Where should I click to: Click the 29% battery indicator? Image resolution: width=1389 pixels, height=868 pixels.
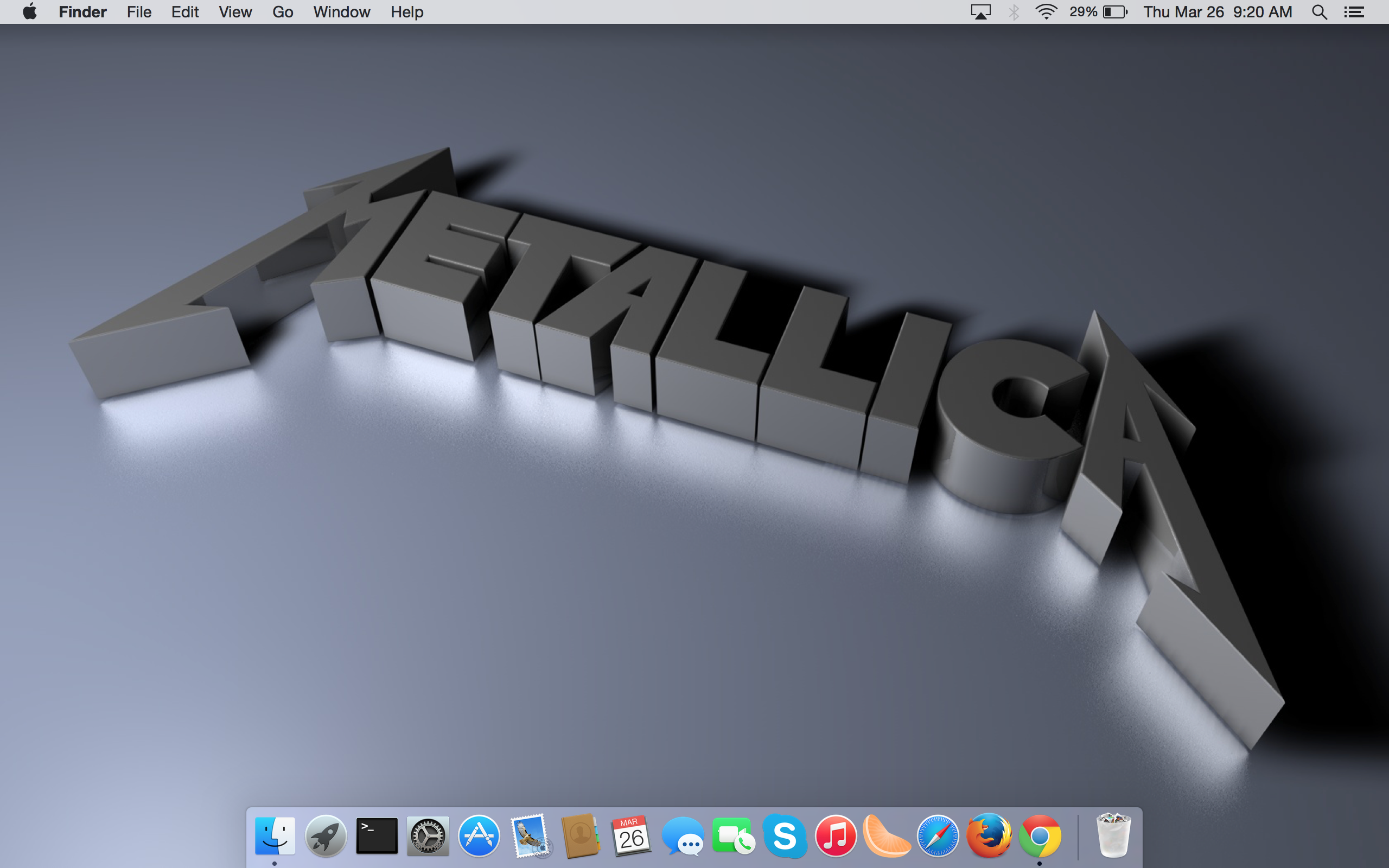(x=1099, y=12)
